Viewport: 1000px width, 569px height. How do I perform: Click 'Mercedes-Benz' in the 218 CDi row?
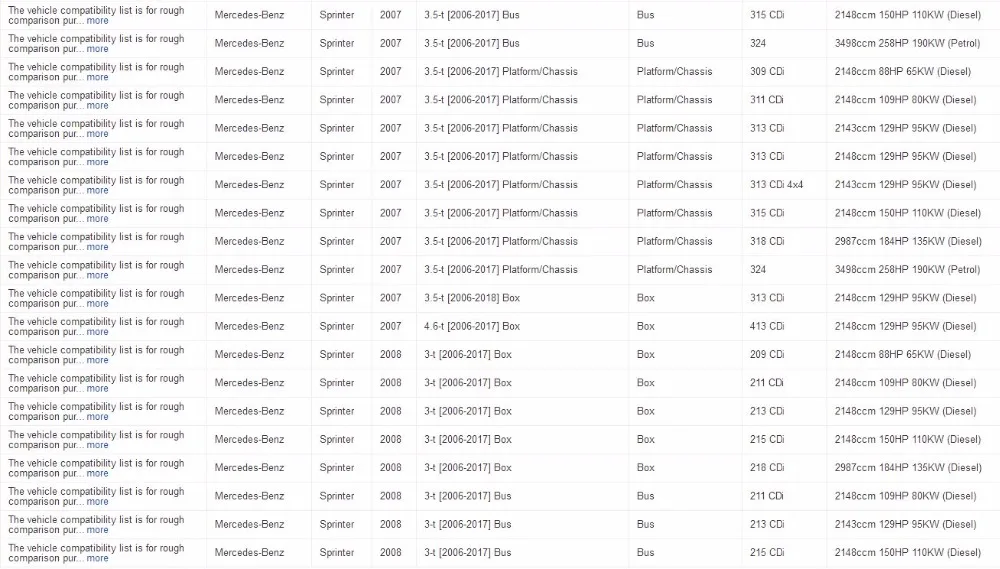tap(249, 468)
